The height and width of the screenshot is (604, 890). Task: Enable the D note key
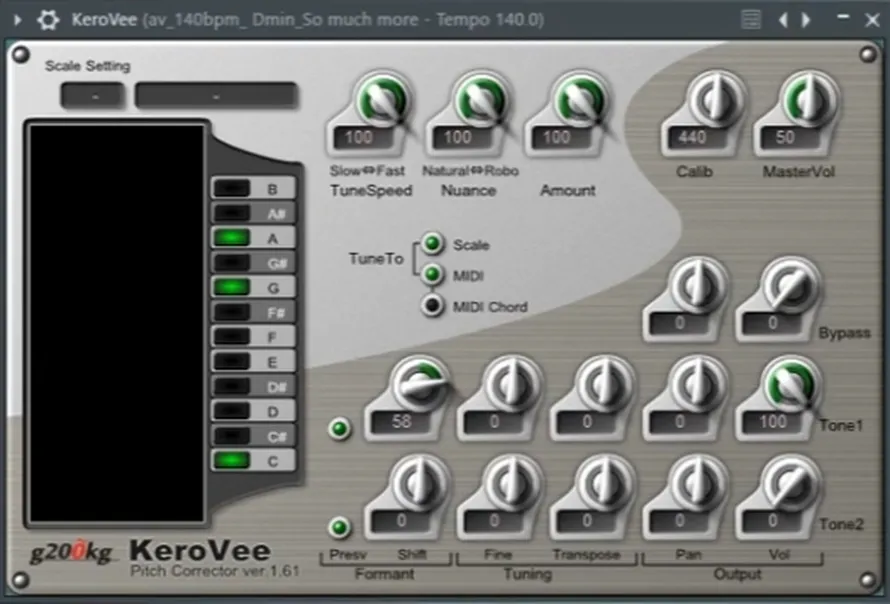pyautogui.click(x=253, y=411)
